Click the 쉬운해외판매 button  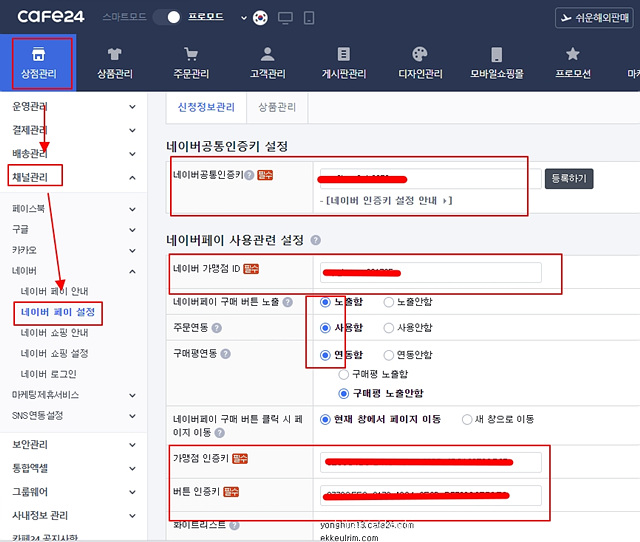point(596,18)
